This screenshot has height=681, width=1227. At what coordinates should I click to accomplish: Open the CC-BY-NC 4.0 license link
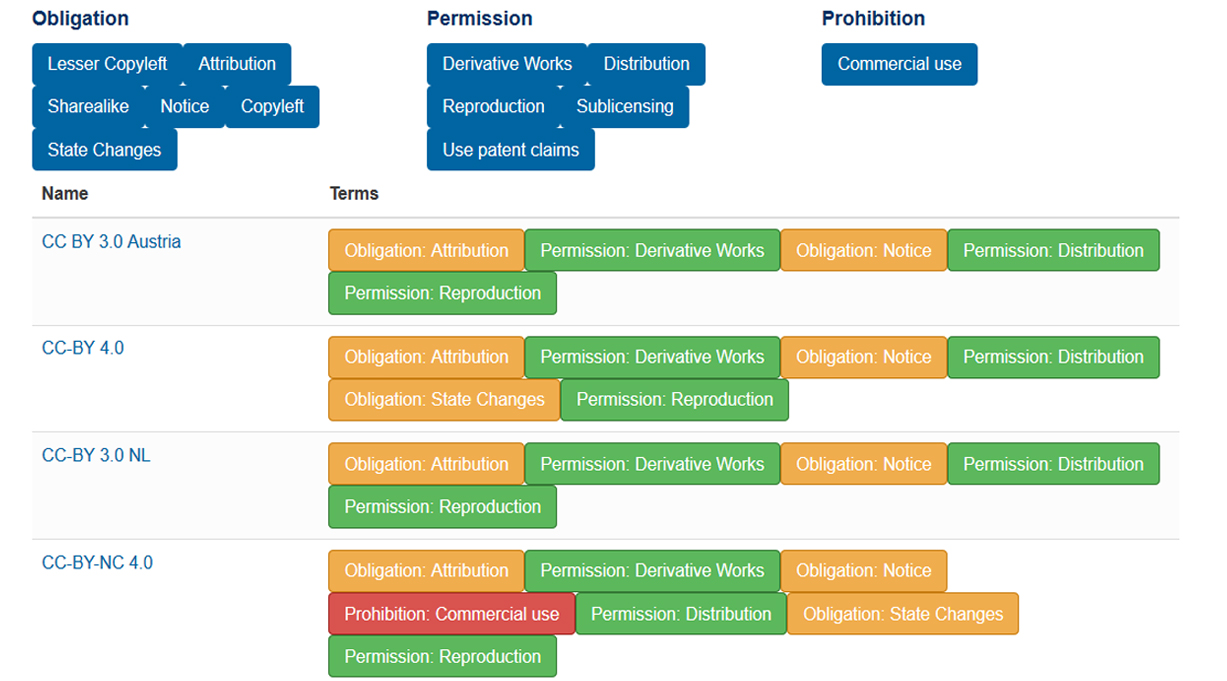pyautogui.click(x=97, y=562)
